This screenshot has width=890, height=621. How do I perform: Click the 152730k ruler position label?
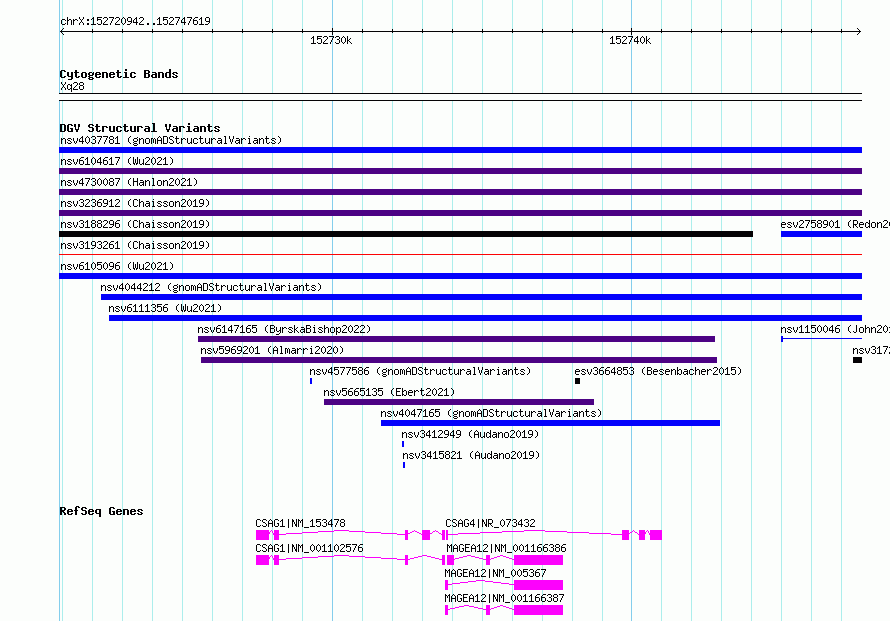[x=331, y=40]
